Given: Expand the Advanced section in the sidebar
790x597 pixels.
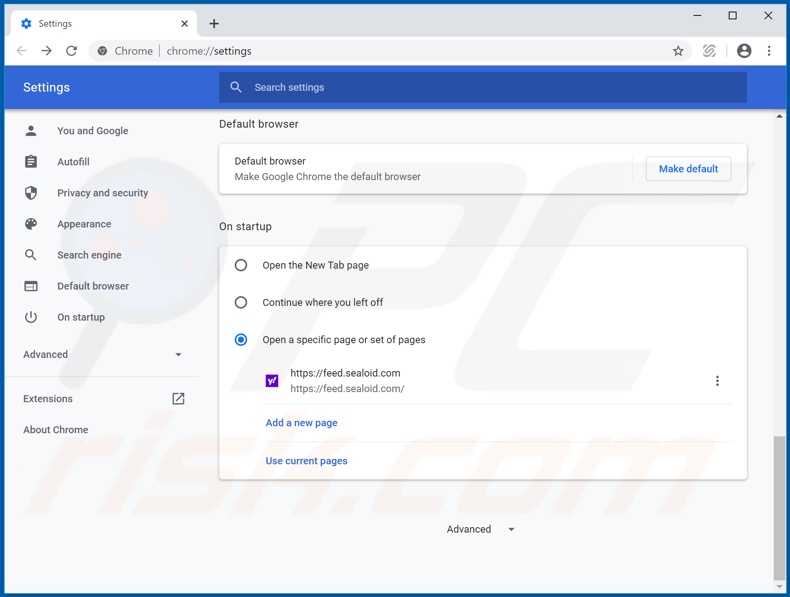Looking at the screenshot, I should coord(102,355).
